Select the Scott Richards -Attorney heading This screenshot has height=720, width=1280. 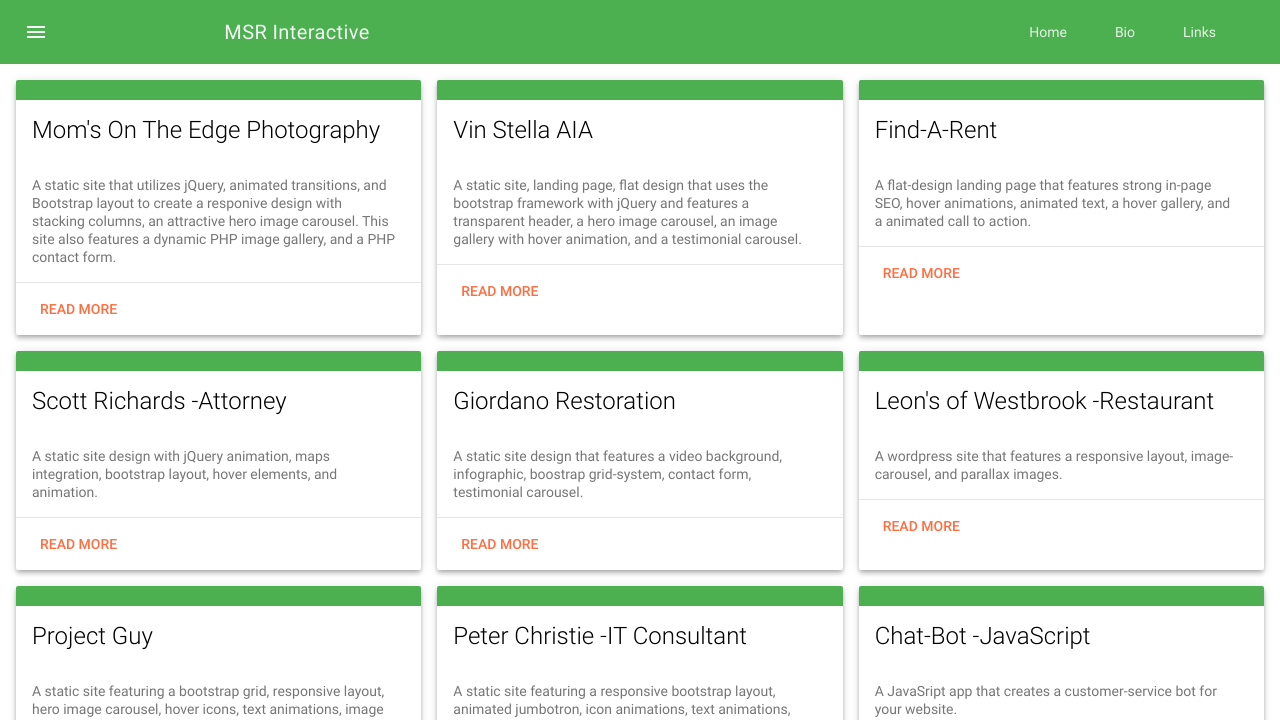[x=159, y=400]
